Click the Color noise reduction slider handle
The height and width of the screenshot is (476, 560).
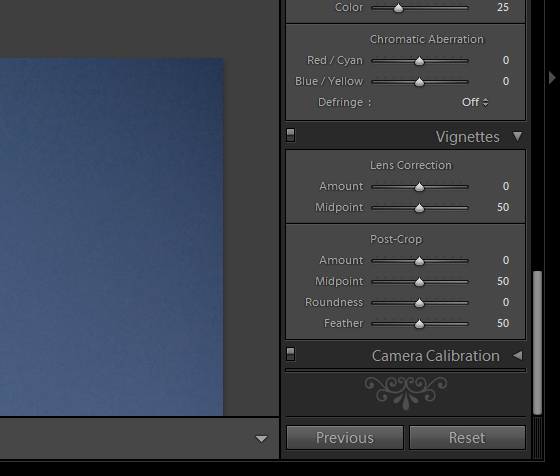(x=398, y=8)
